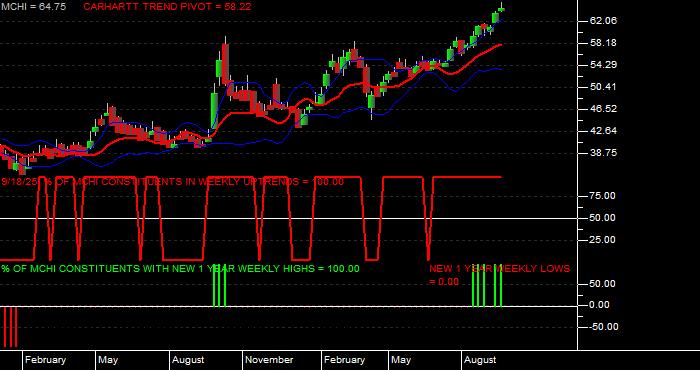Image resolution: width=700 pixels, height=370 pixels.
Task: Click the second August time axis label
Action: coord(480,360)
